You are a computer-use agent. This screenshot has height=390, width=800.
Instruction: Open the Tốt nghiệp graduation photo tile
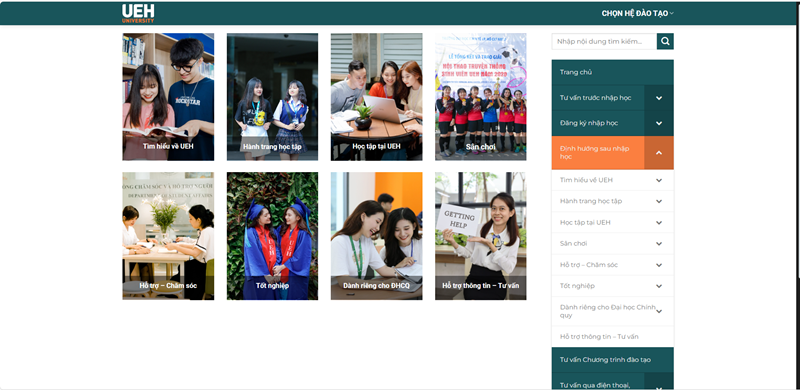(272, 236)
